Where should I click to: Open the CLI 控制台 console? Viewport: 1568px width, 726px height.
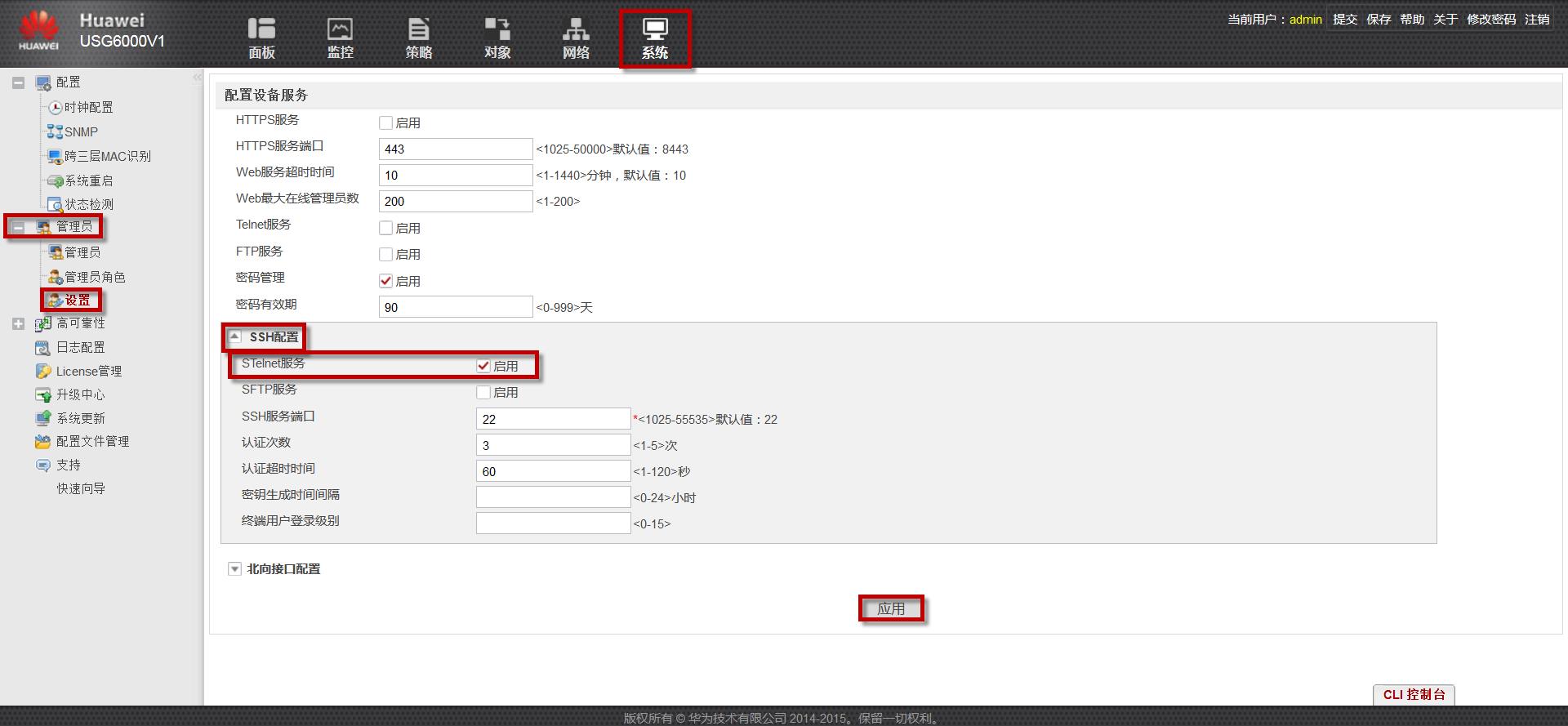tap(1414, 694)
